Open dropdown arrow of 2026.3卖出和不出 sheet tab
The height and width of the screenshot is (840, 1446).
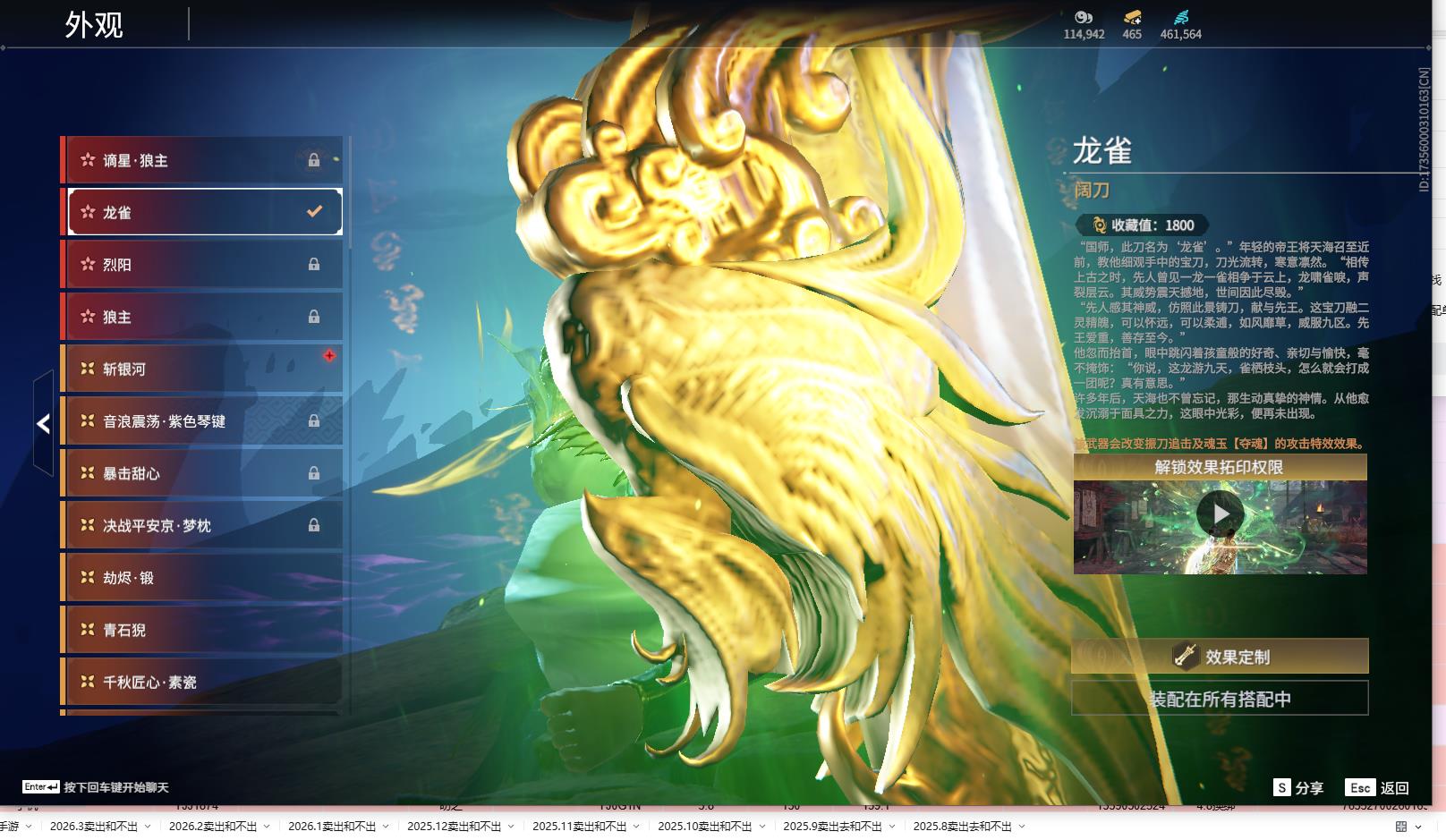tap(148, 827)
